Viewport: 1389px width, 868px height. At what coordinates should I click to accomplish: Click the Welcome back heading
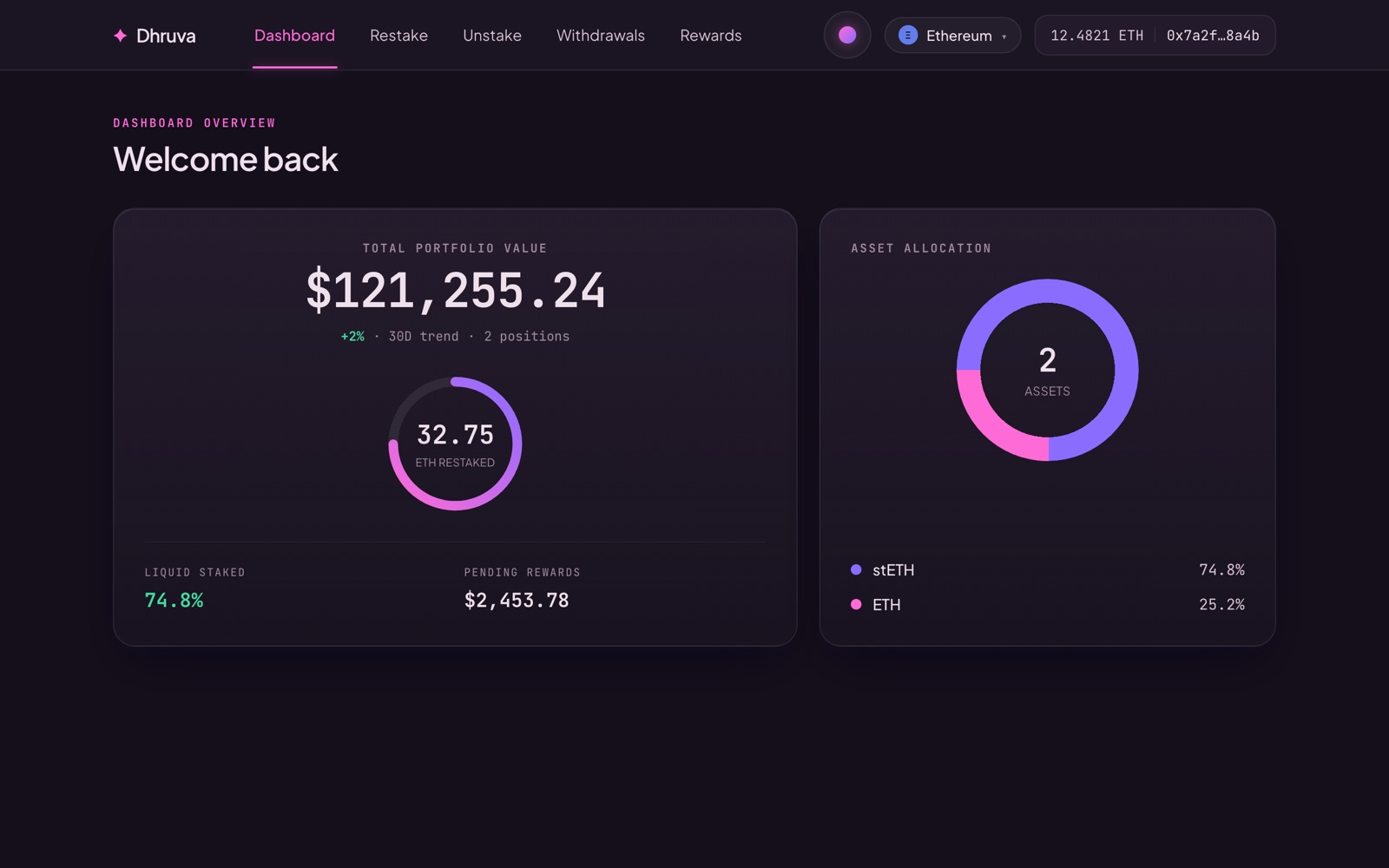[x=226, y=159]
